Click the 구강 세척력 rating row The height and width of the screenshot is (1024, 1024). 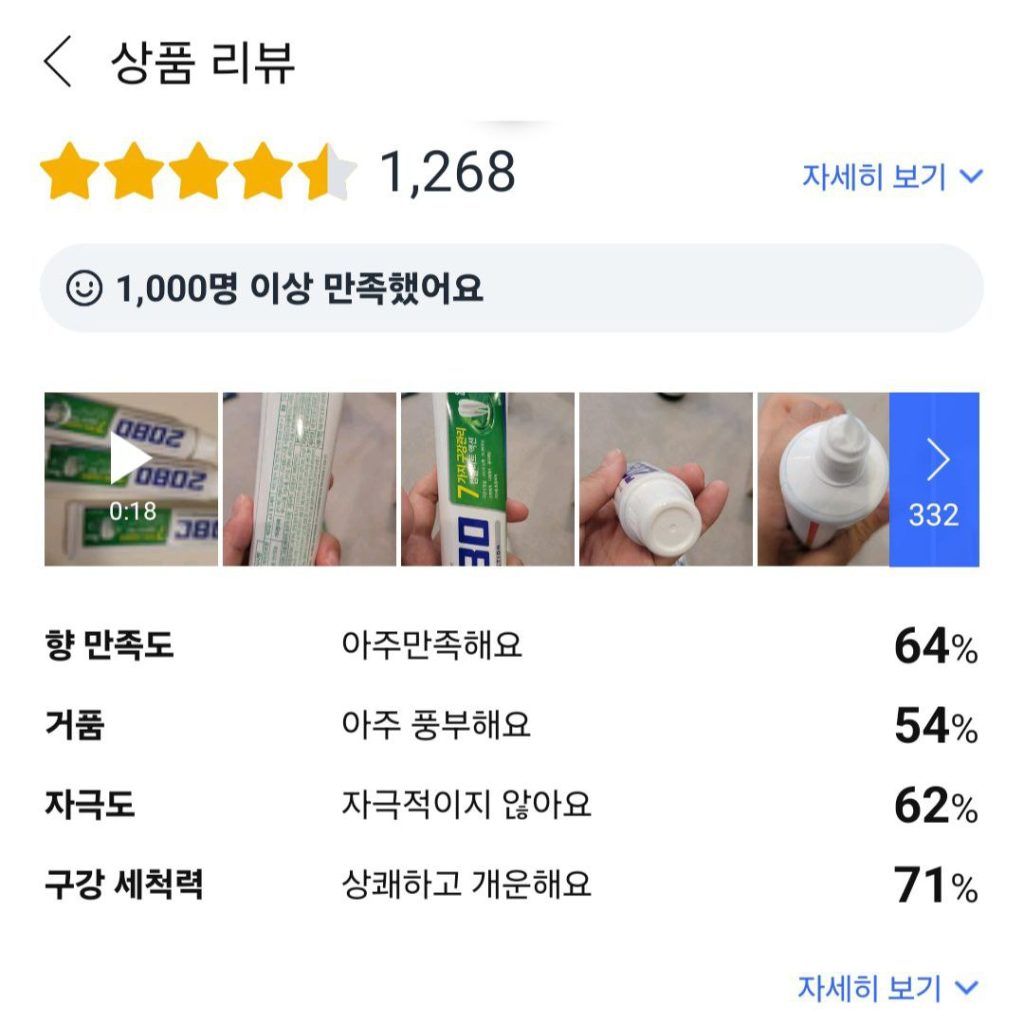pyautogui.click(x=510, y=885)
